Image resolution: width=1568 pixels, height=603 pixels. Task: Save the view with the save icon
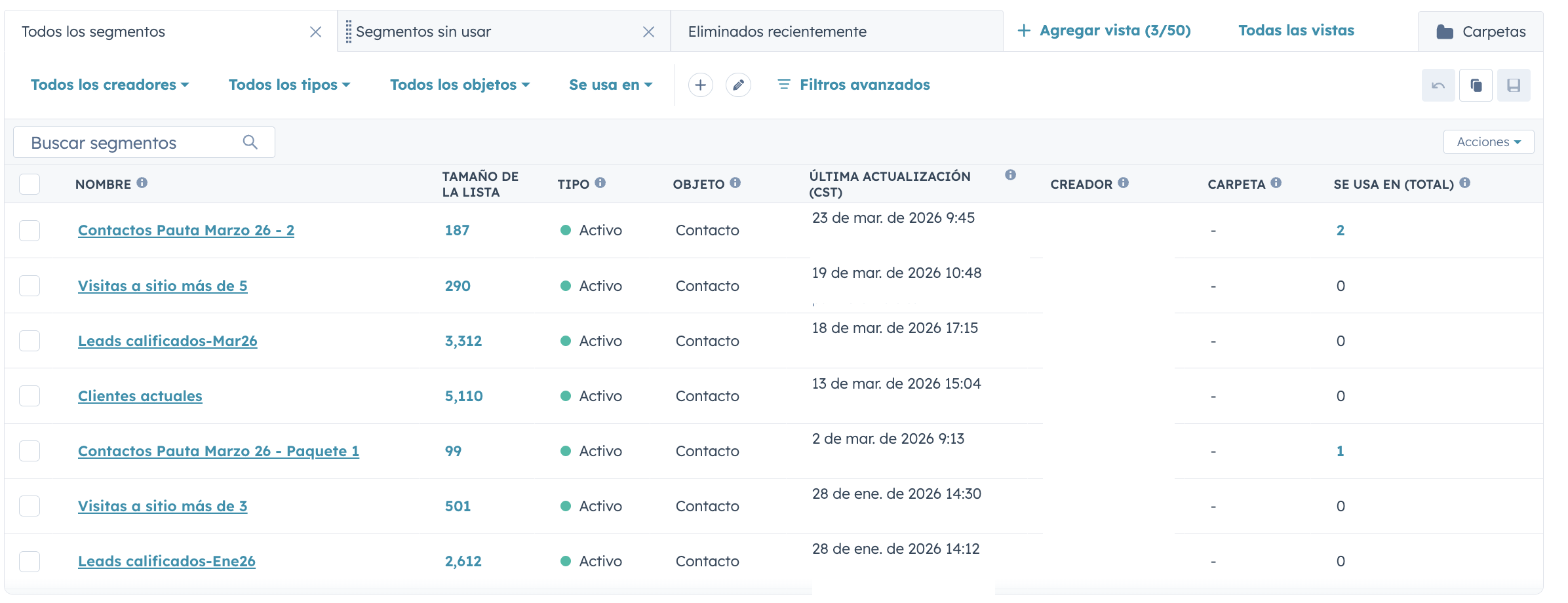tap(1514, 85)
